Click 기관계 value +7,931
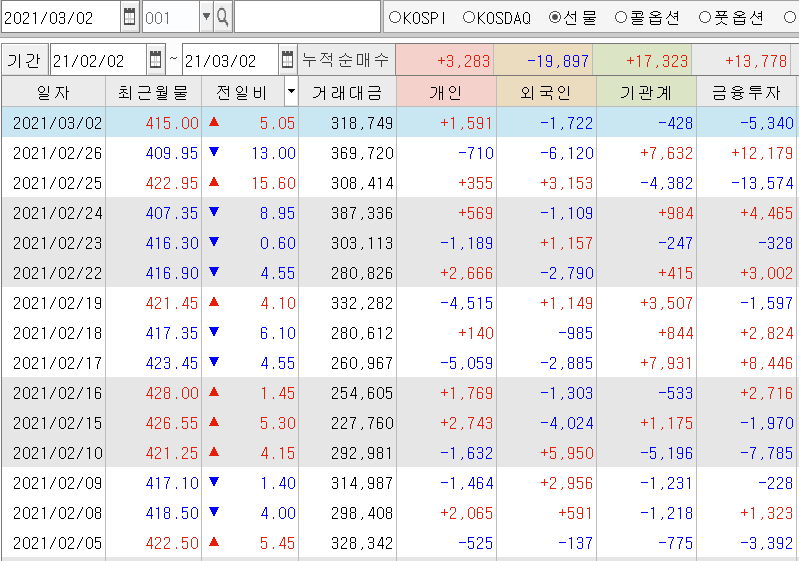 (667, 363)
